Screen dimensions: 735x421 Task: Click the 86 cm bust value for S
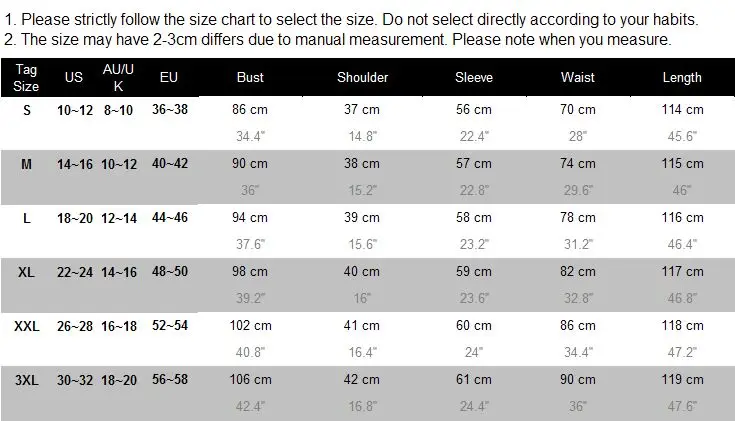tap(250, 110)
